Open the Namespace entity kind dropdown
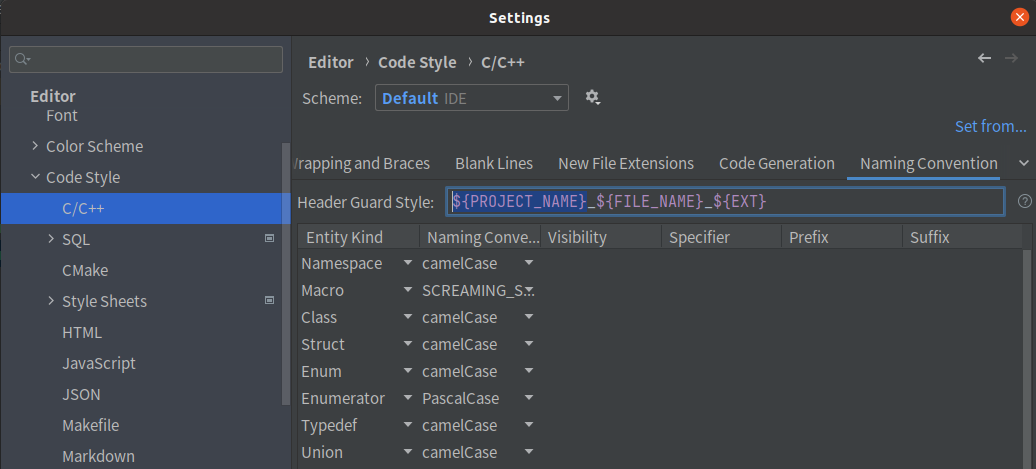 click(408, 263)
